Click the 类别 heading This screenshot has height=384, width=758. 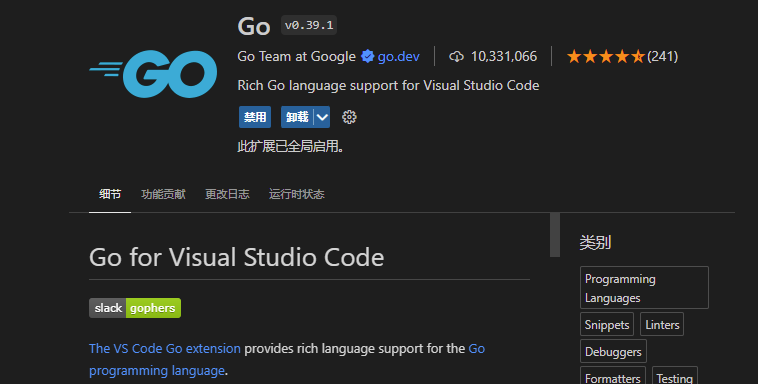595,242
